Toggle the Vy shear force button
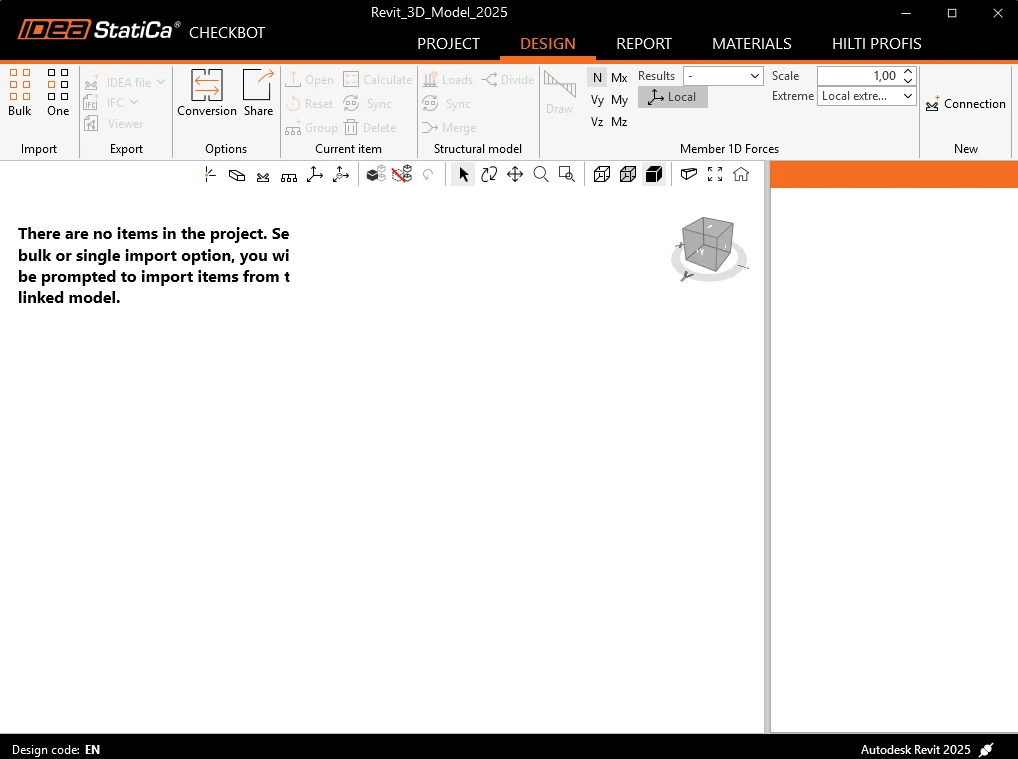1018x759 pixels. pos(597,100)
